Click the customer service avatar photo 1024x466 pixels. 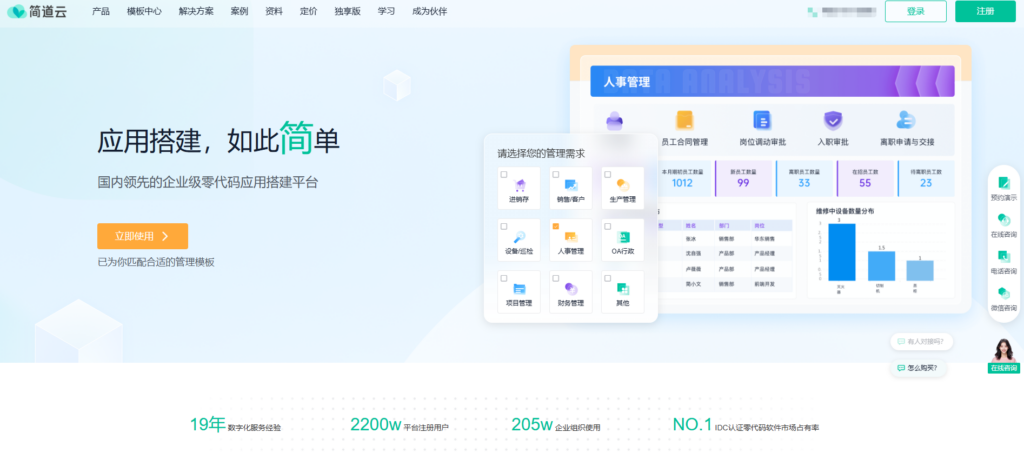tap(1004, 350)
